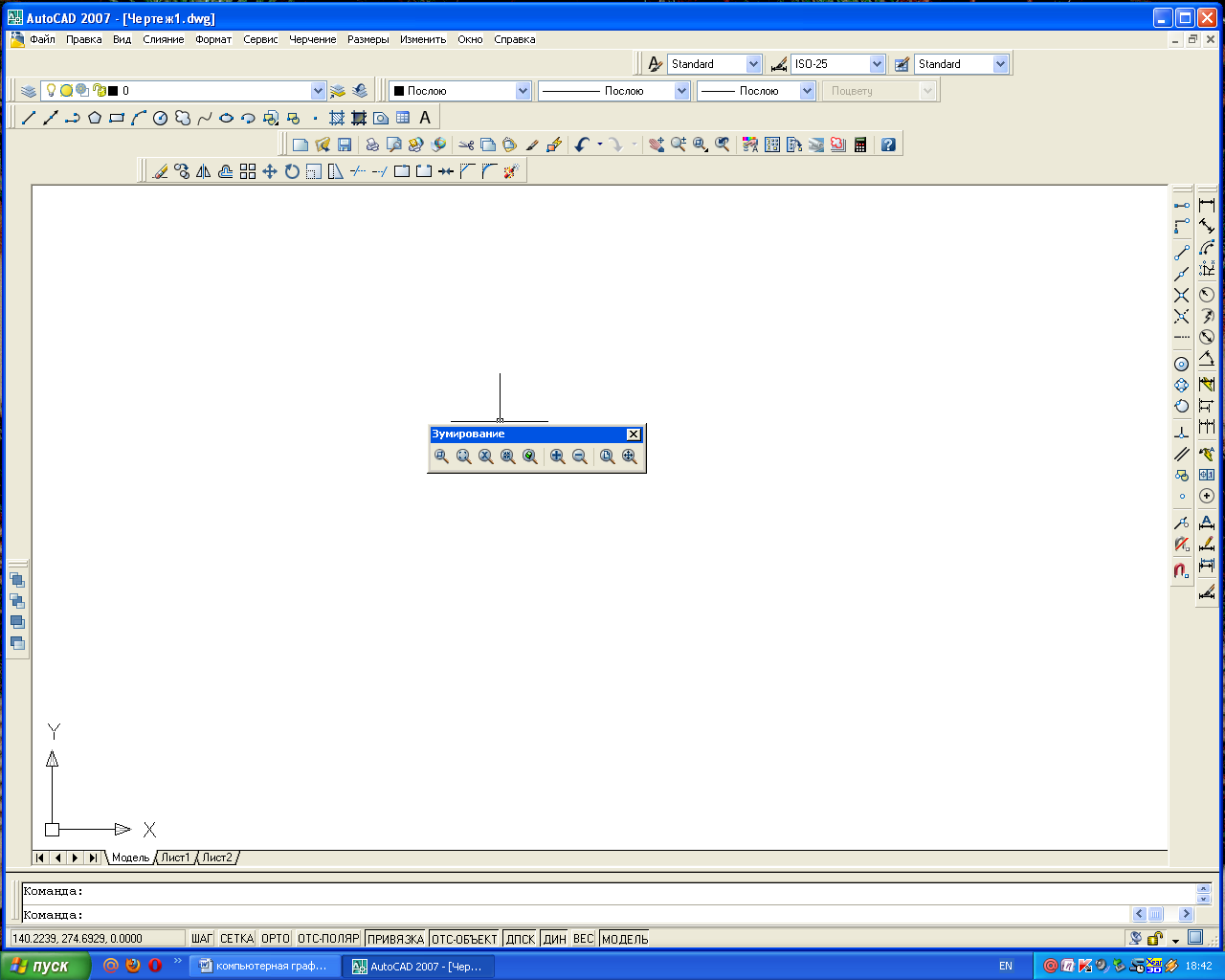Image resolution: width=1225 pixels, height=980 pixels.
Task: Open the table style Standard dropdown
Action: pos(1000,64)
